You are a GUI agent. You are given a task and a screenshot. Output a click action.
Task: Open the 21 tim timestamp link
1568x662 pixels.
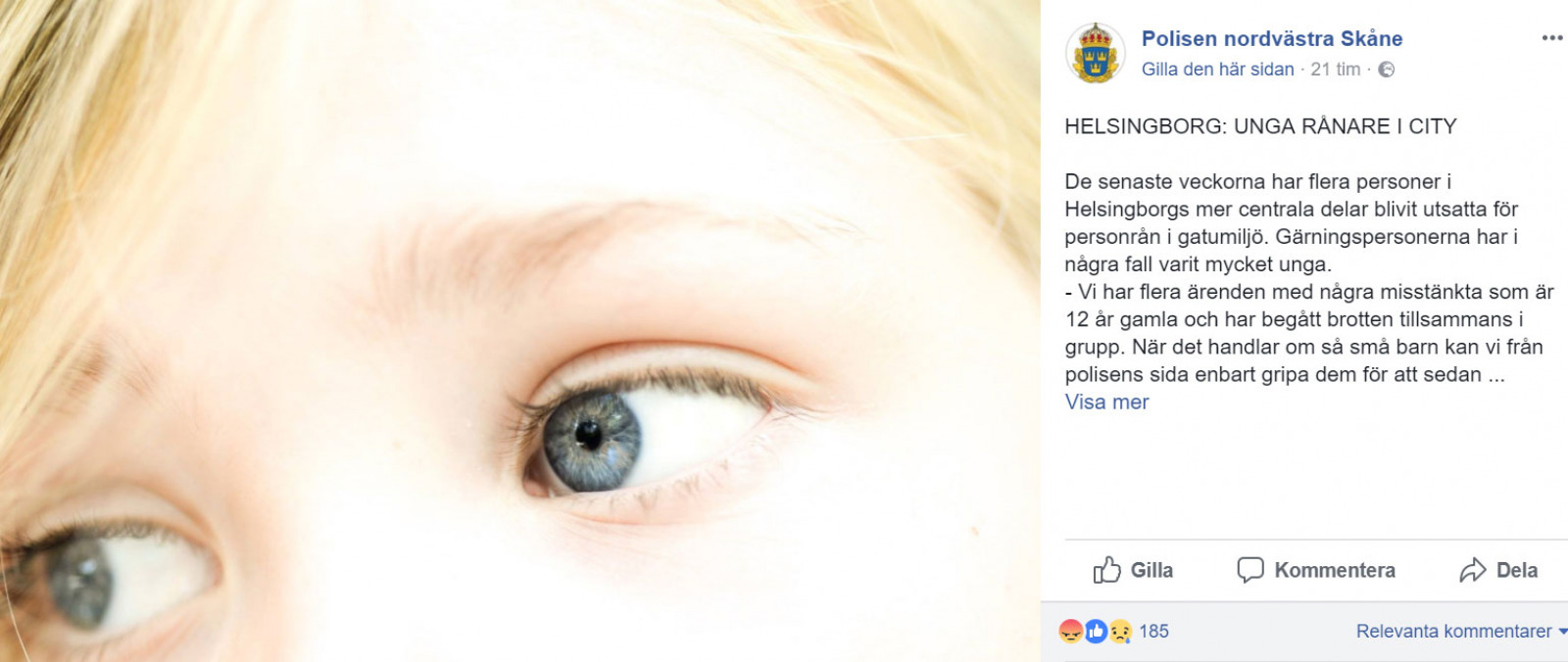point(1336,70)
